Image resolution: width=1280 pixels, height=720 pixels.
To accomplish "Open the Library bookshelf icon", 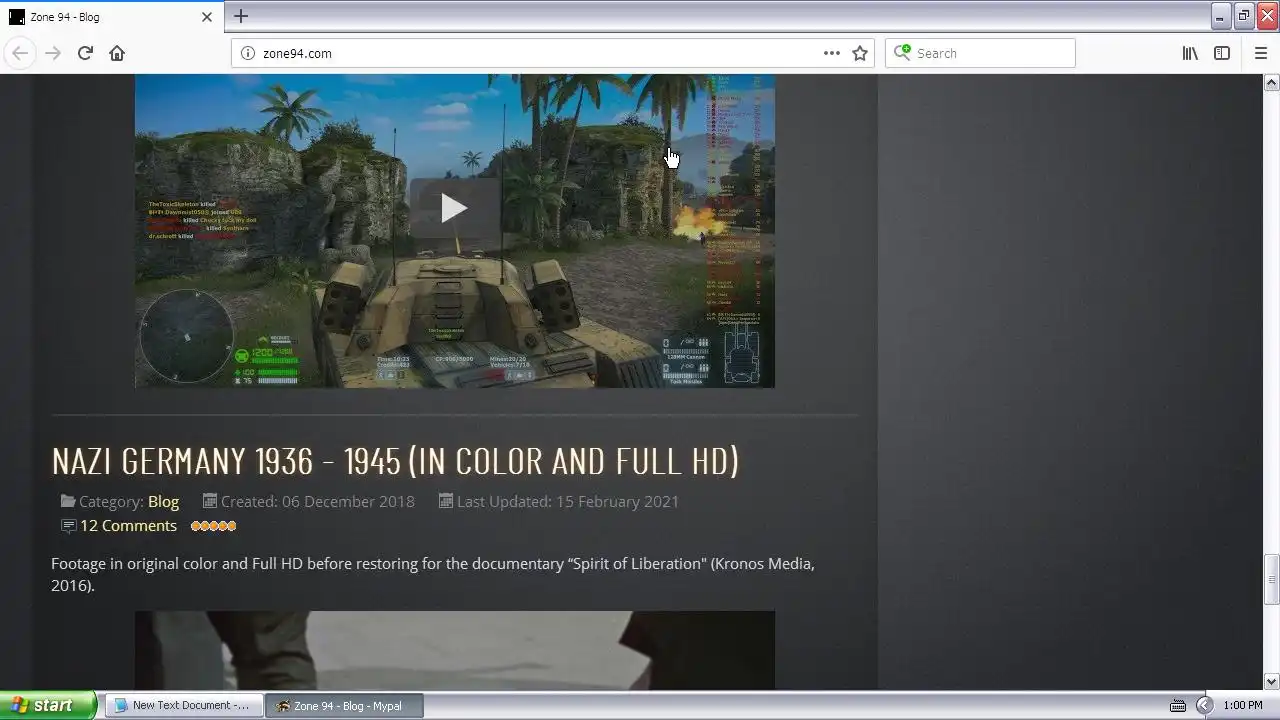I will (x=1190, y=53).
